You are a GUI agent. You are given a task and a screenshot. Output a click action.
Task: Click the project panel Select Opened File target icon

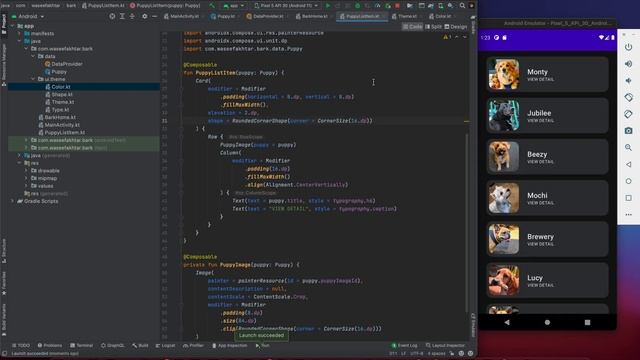pos(112,16)
